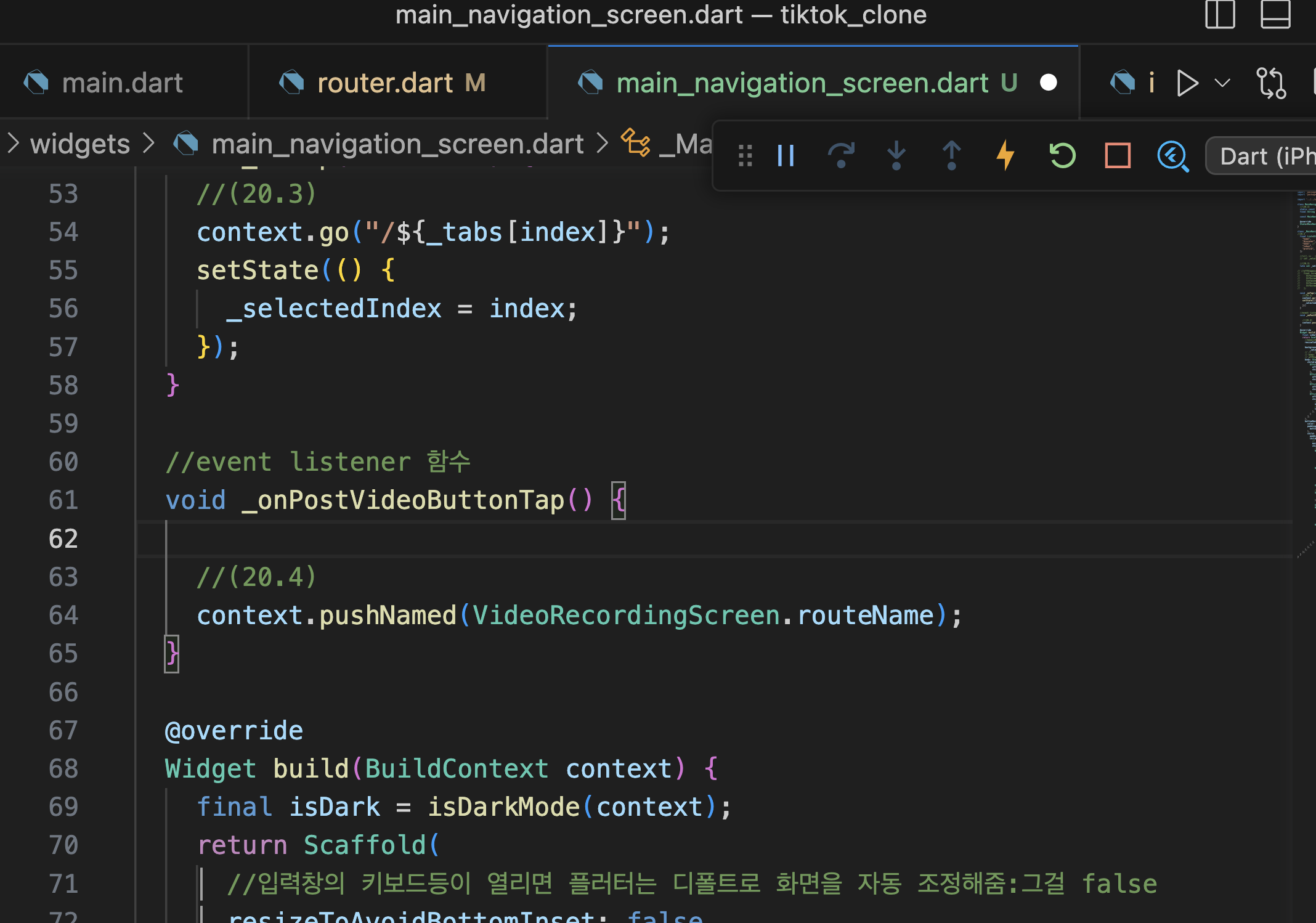Screen dimensions: 1316x923
Task: Toggle primary sidebar layout icon
Action: tap(1220, 15)
